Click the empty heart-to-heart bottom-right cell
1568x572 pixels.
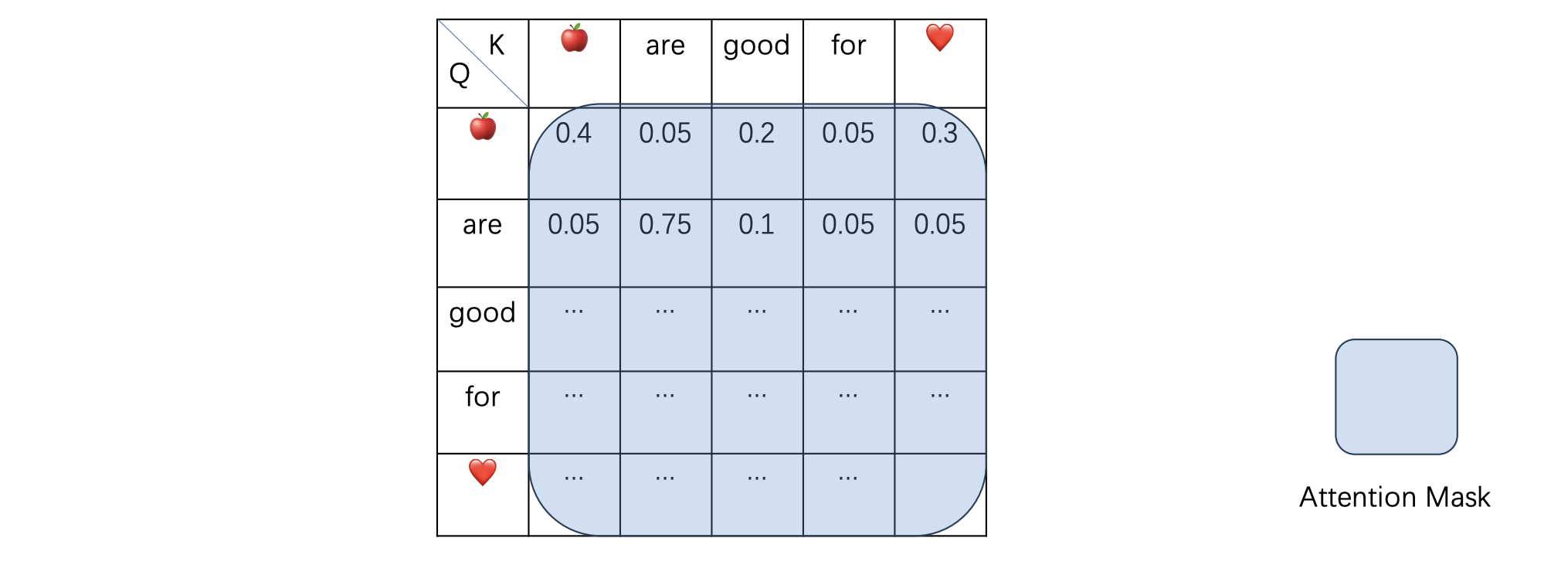coord(940,495)
